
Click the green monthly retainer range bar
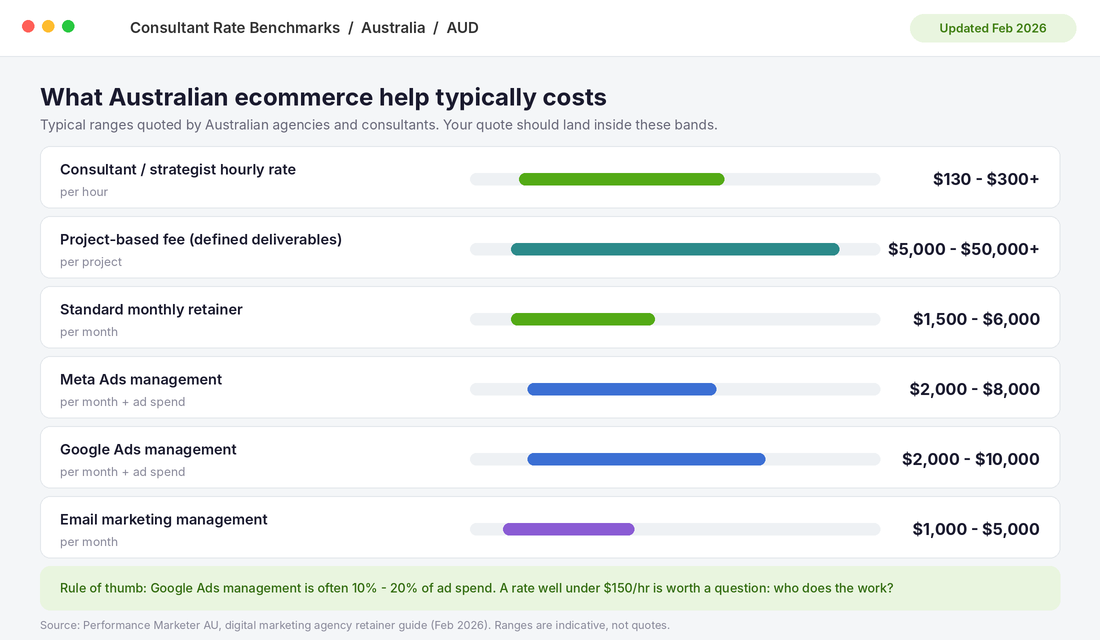pyautogui.click(x=583, y=319)
